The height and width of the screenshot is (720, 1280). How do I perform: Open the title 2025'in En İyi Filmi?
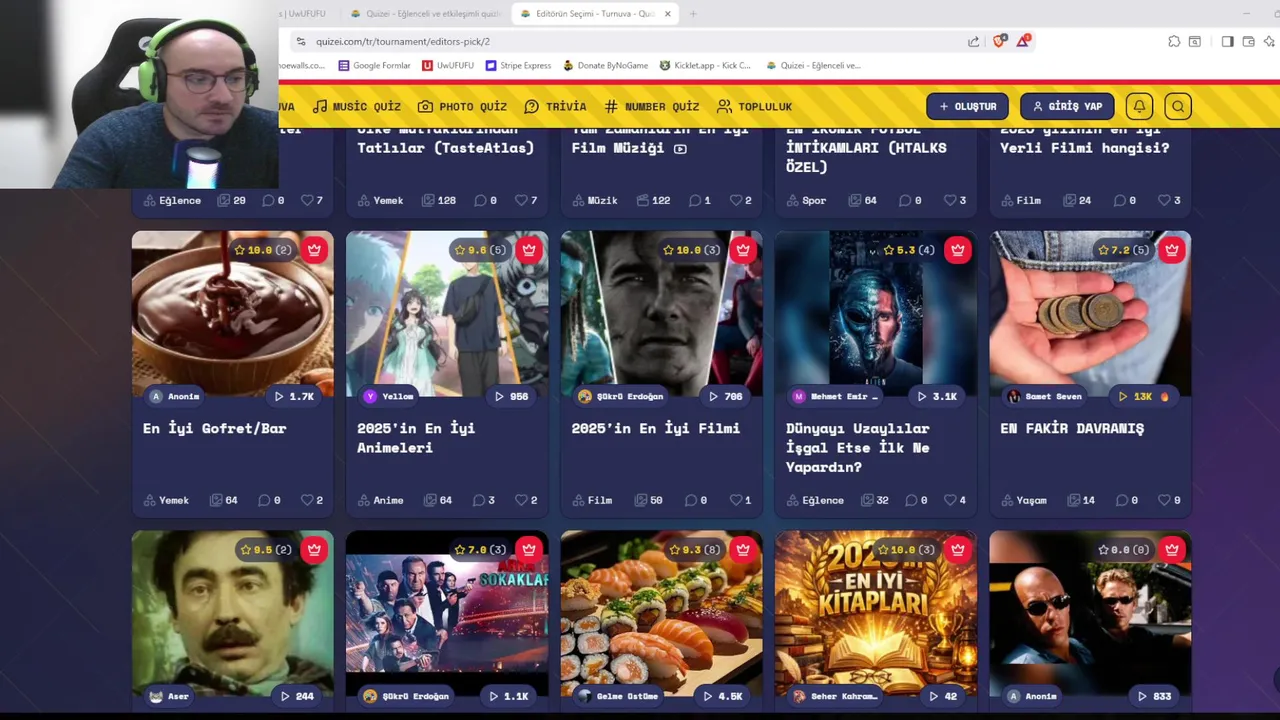click(655, 428)
